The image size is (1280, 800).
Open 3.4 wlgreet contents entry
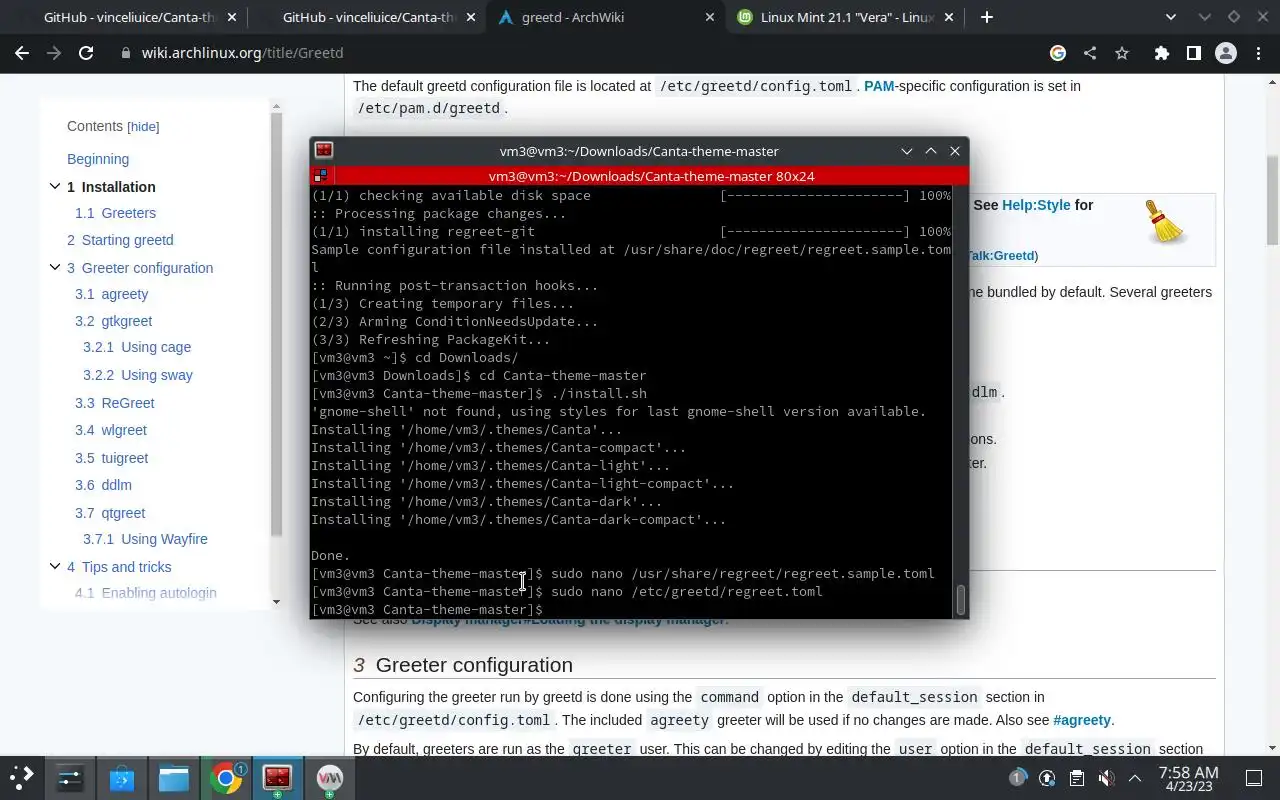coord(111,430)
